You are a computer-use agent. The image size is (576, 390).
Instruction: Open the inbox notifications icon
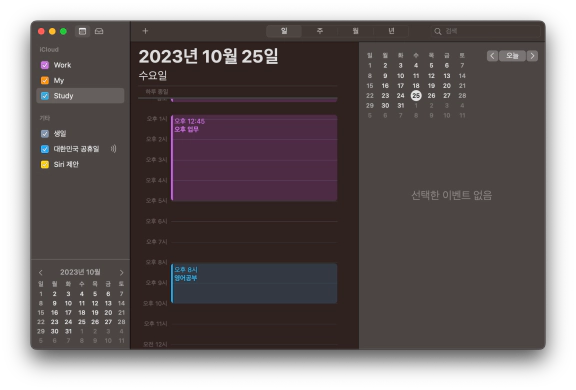(99, 31)
